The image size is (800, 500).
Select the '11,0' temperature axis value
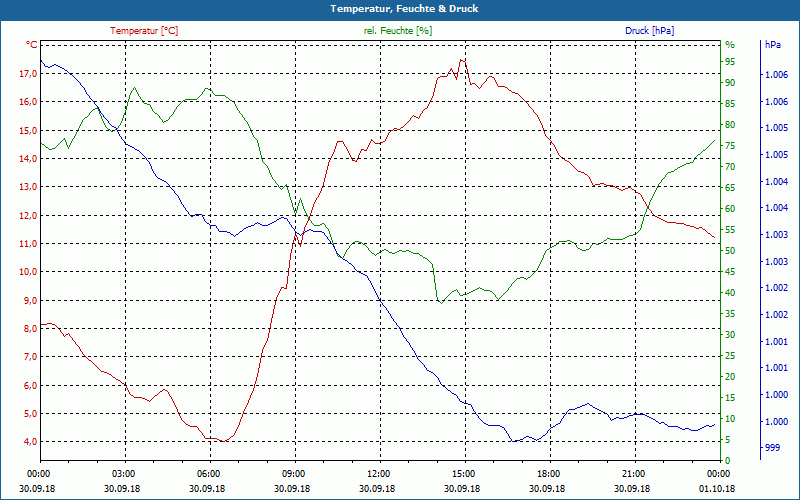(28, 243)
